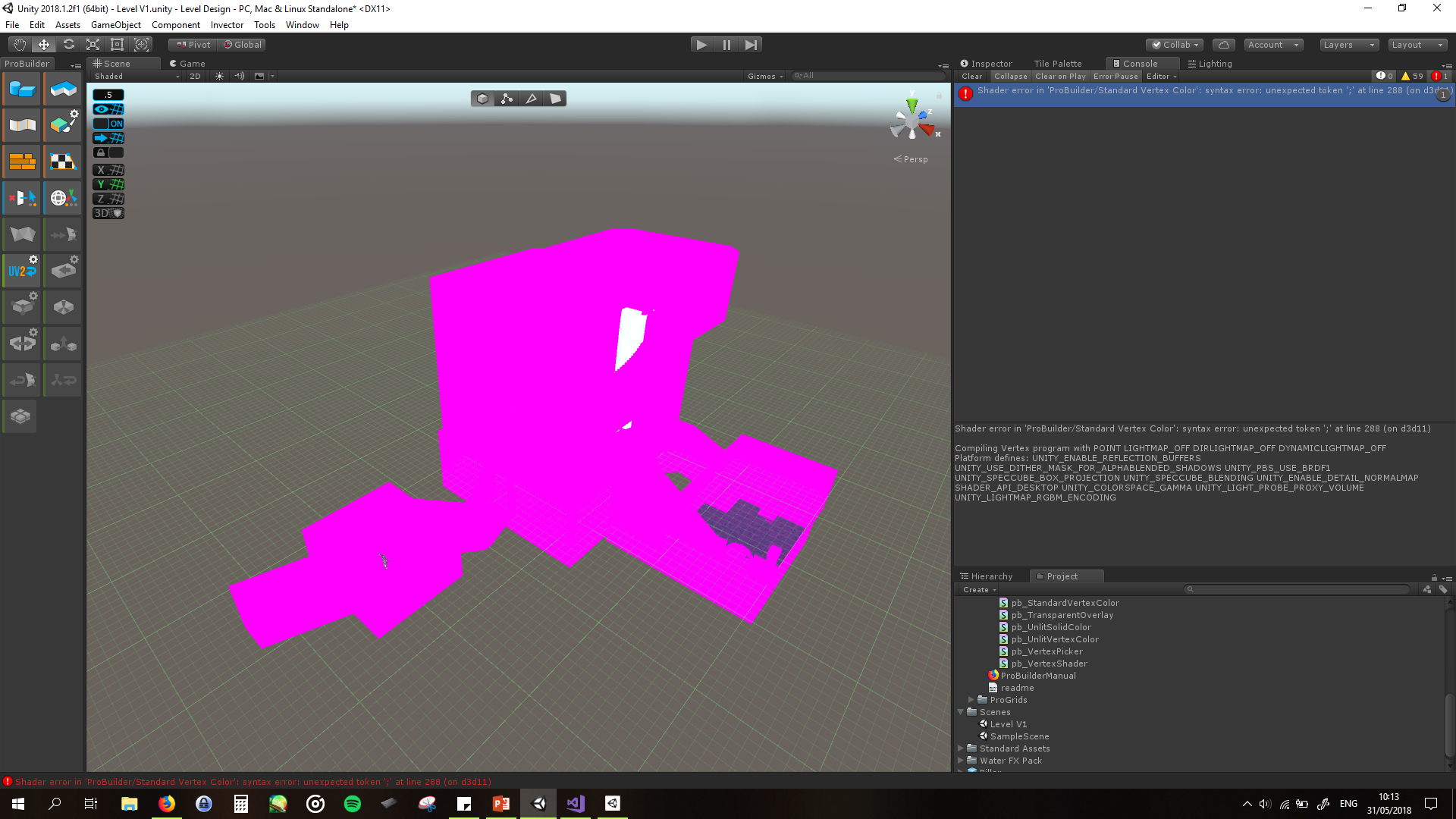
Task: Switch to Vertex editing mode in Scene view
Action: 507,98
